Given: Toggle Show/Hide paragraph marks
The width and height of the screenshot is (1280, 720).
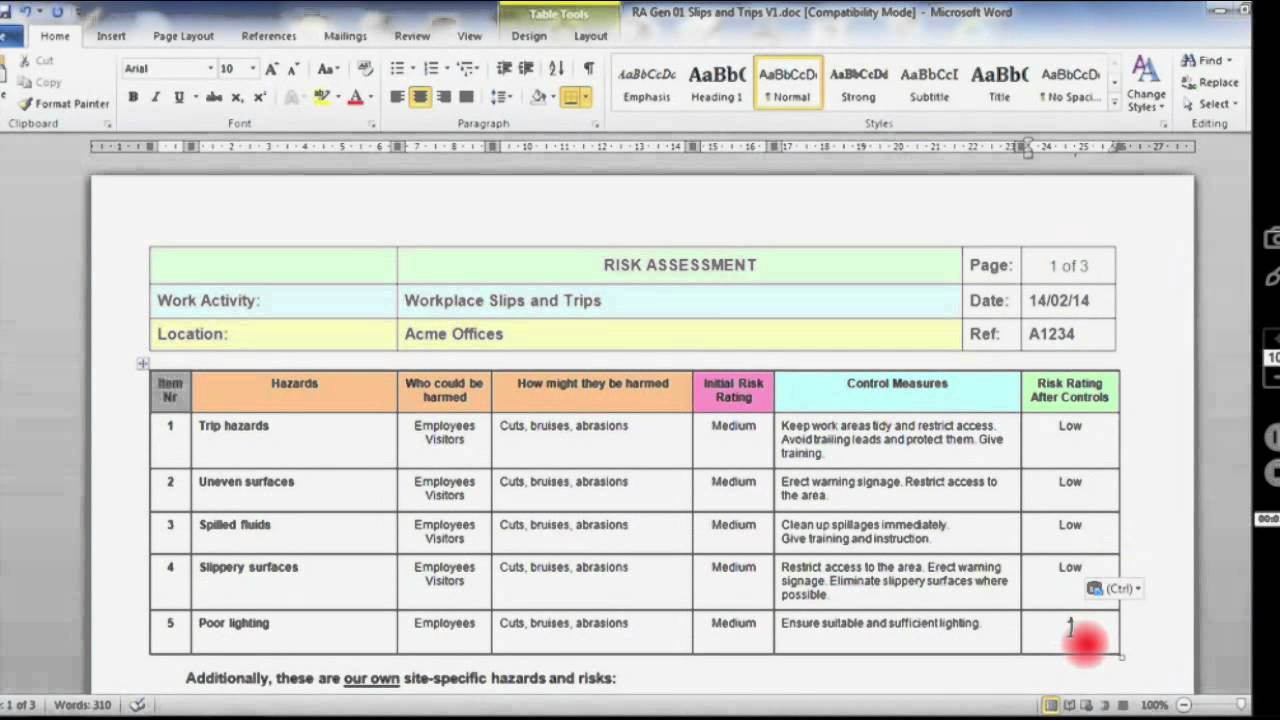Looking at the screenshot, I should [588, 68].
